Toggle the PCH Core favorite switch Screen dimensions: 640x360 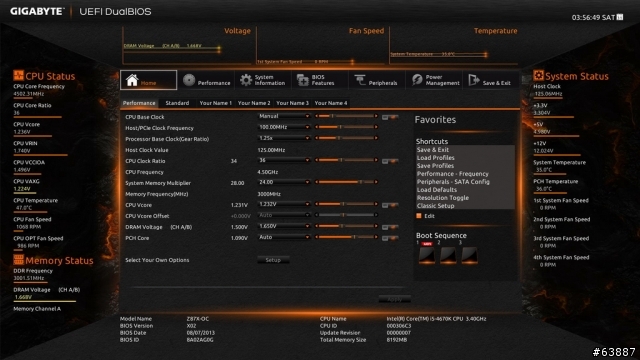(390, 238)
